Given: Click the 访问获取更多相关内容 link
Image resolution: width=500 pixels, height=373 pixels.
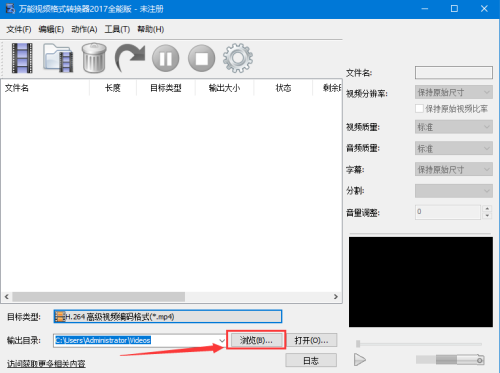Looking at the screenshot, I should (x=46, y=363).
